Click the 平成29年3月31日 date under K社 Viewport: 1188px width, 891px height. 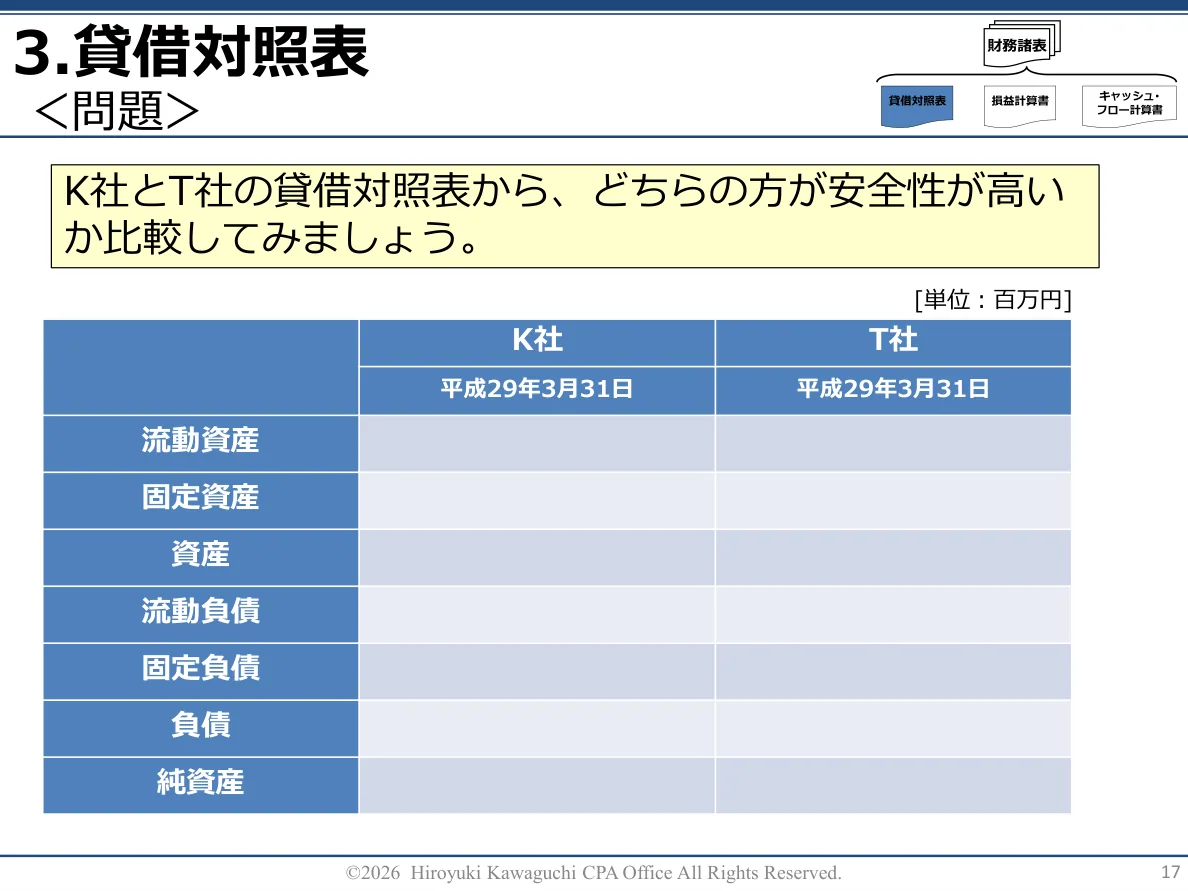(x=537, y=391)
